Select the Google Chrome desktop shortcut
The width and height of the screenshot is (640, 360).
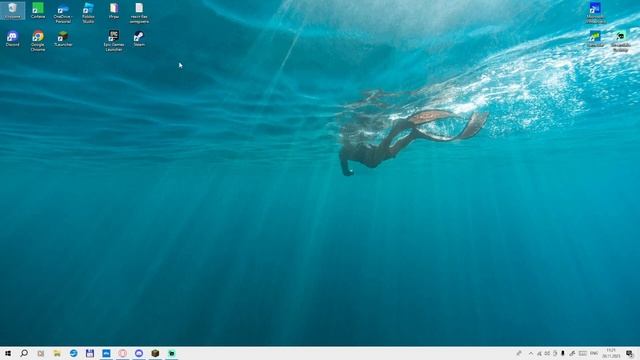point(38,41)
